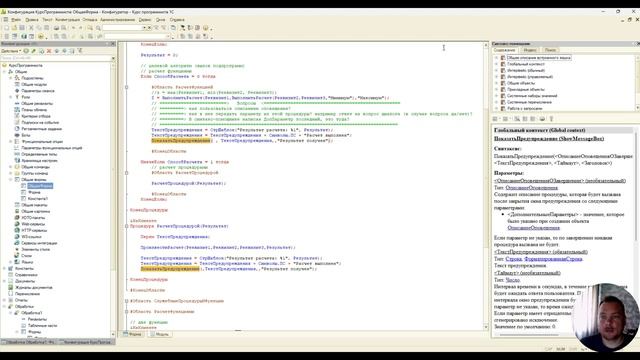The width and height of the screenshot is (640, 360).
Task: Click the Save toolbar icon
Action: [x=22, y=28]
